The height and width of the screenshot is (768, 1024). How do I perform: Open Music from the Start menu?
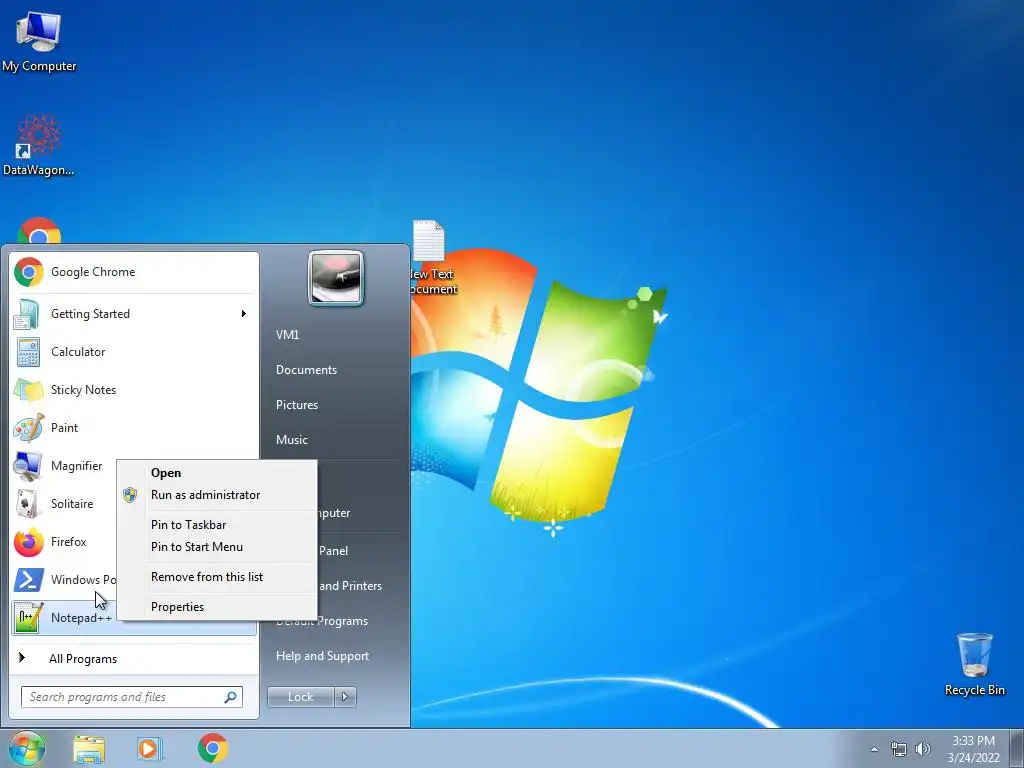292,440
